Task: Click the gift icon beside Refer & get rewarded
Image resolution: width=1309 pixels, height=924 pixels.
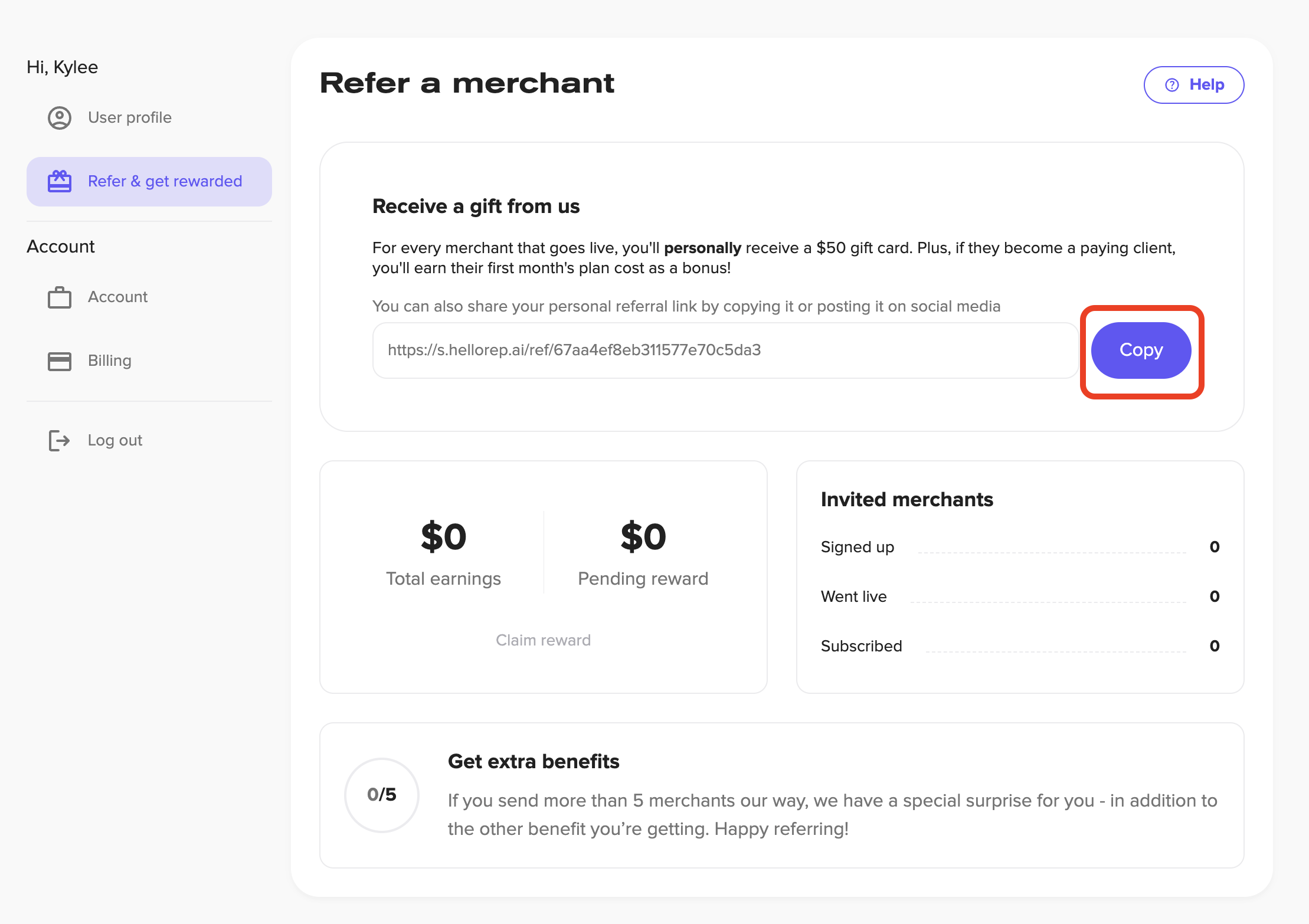Action: point(60,181)
